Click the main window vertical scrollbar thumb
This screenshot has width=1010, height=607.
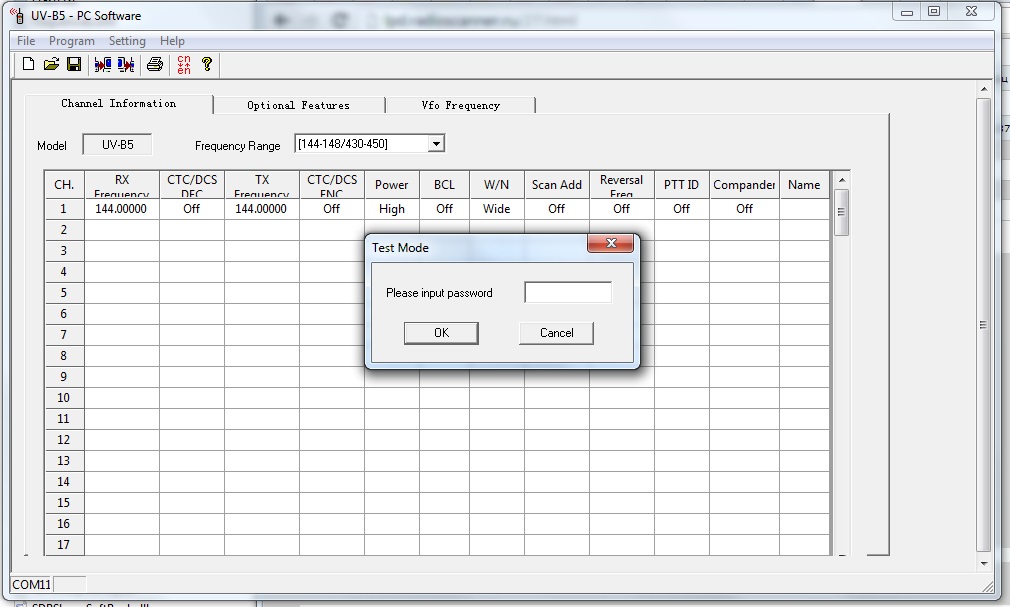[984, 325]
